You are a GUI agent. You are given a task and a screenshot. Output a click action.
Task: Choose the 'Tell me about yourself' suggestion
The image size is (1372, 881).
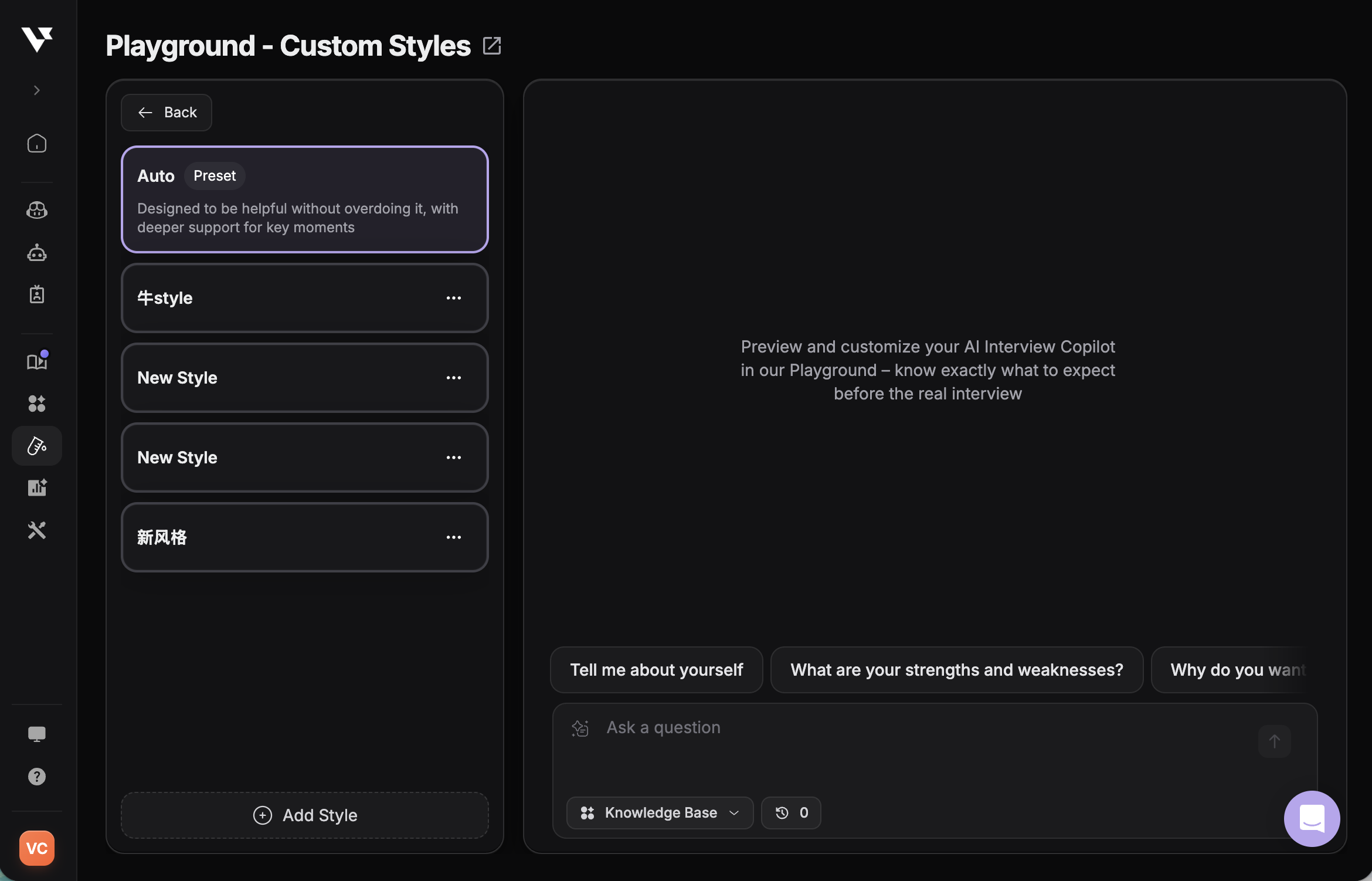[x=657, y=670]
